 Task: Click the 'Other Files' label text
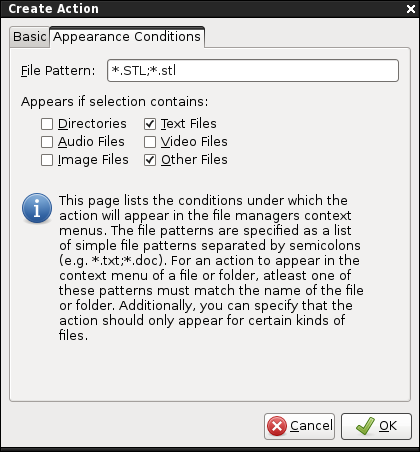tap(194, 160)
